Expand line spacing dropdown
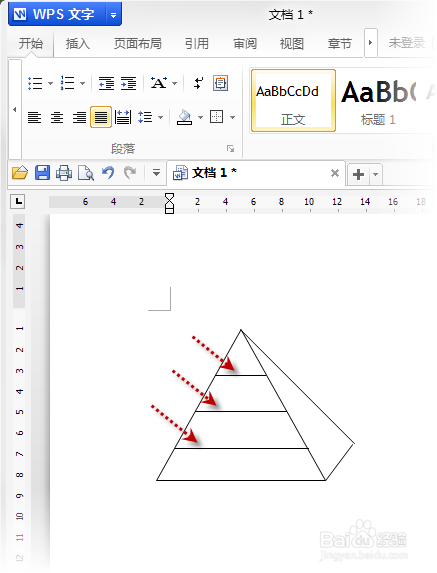This screenshot has width=437, height=573. coord(160,117)
